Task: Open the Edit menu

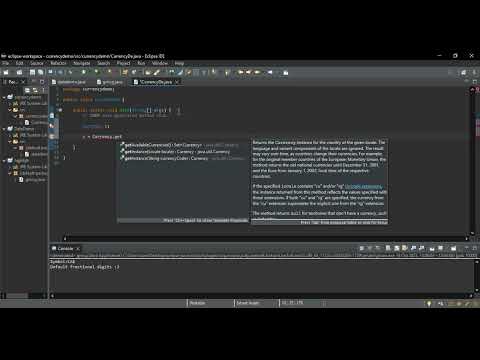Action: click(x=20, y=63)
